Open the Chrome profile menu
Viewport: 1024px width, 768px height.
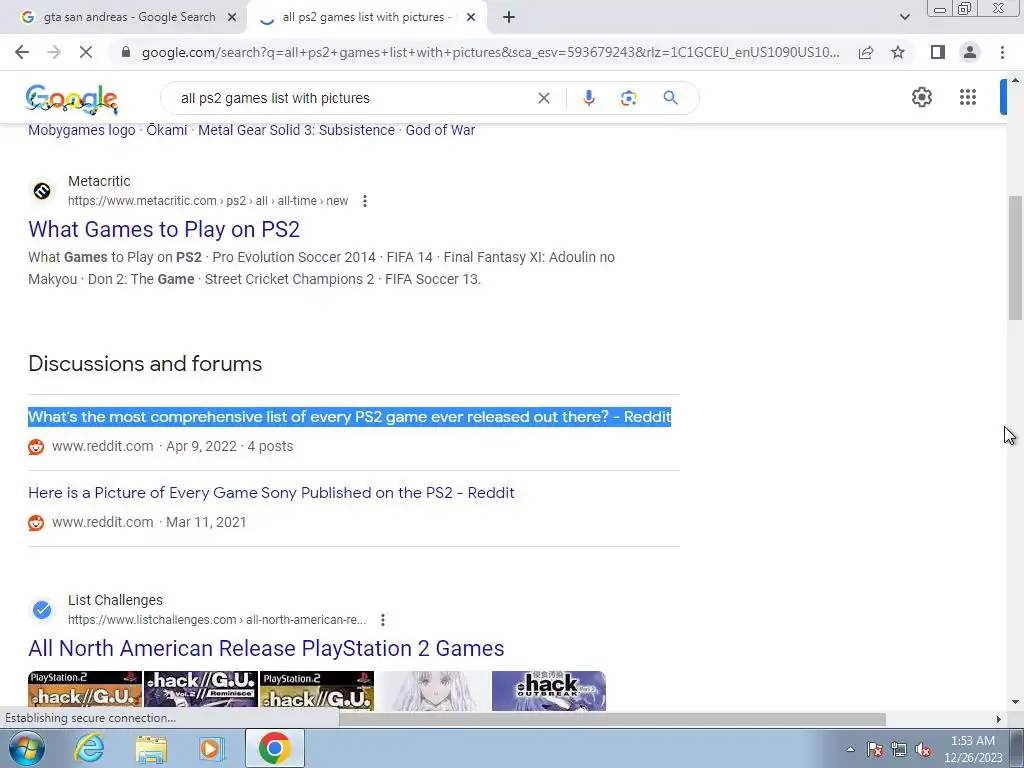[970, 52]
